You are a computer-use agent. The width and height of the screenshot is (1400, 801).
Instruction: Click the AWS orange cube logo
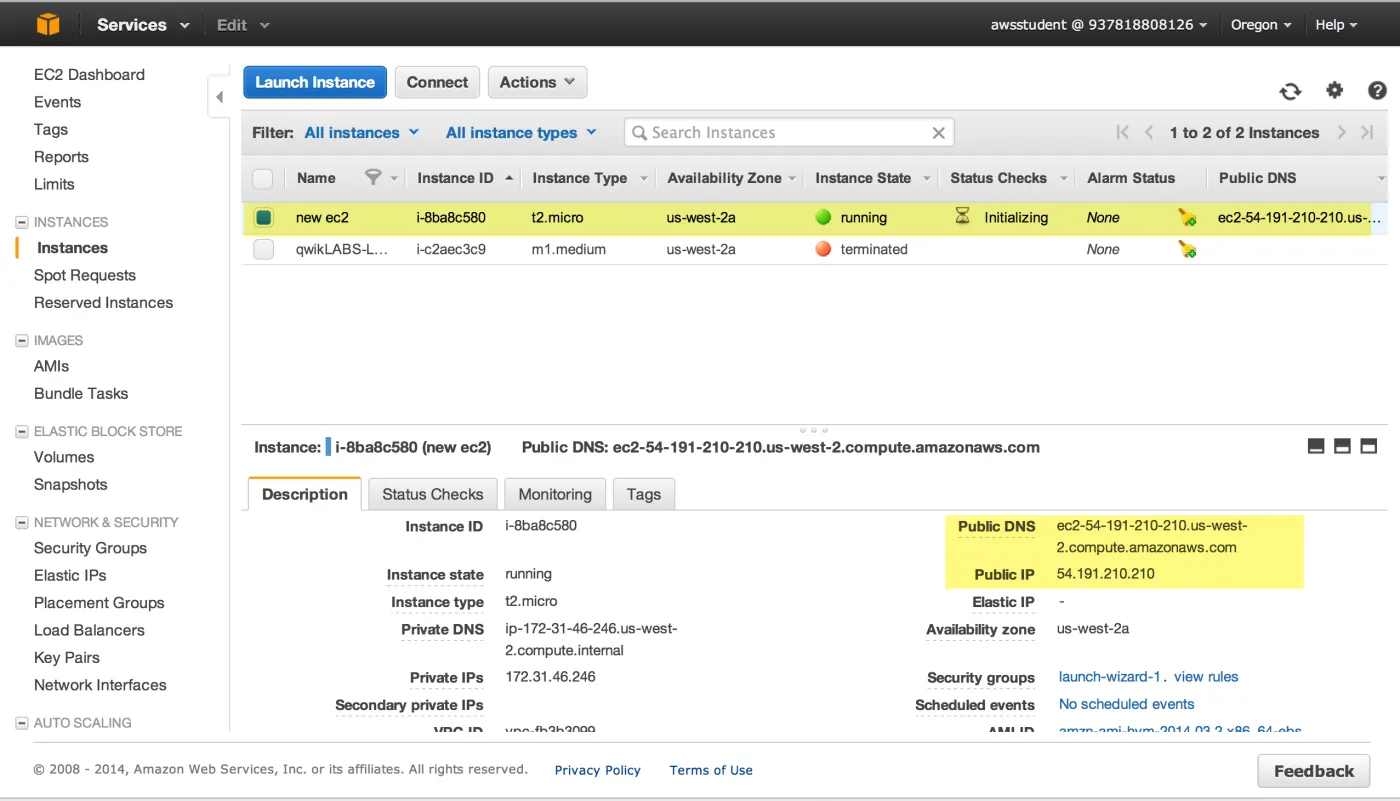coord(47,24)
